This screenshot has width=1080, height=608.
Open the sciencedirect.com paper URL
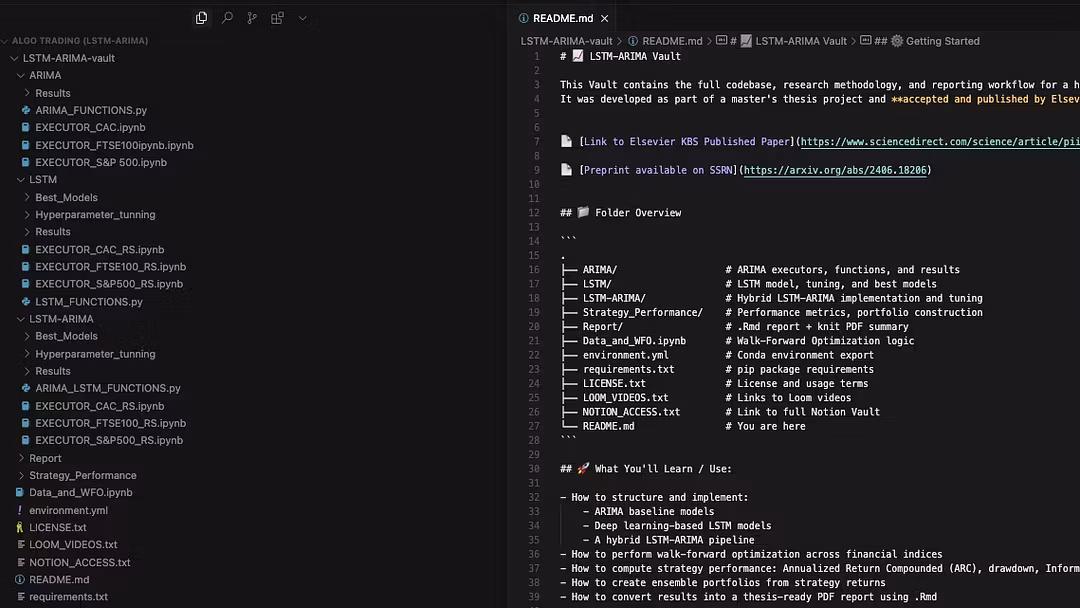[939, 142]
